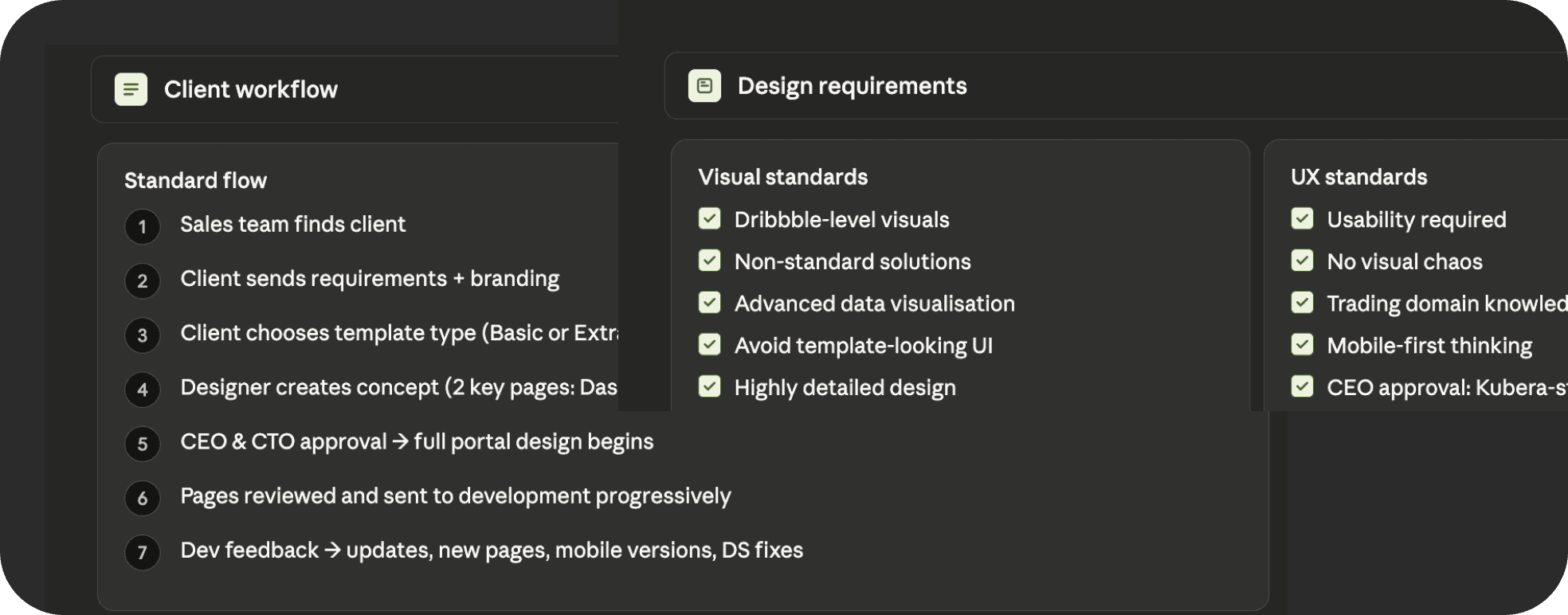Click 'No visual chaos' label

(1404, 261)
